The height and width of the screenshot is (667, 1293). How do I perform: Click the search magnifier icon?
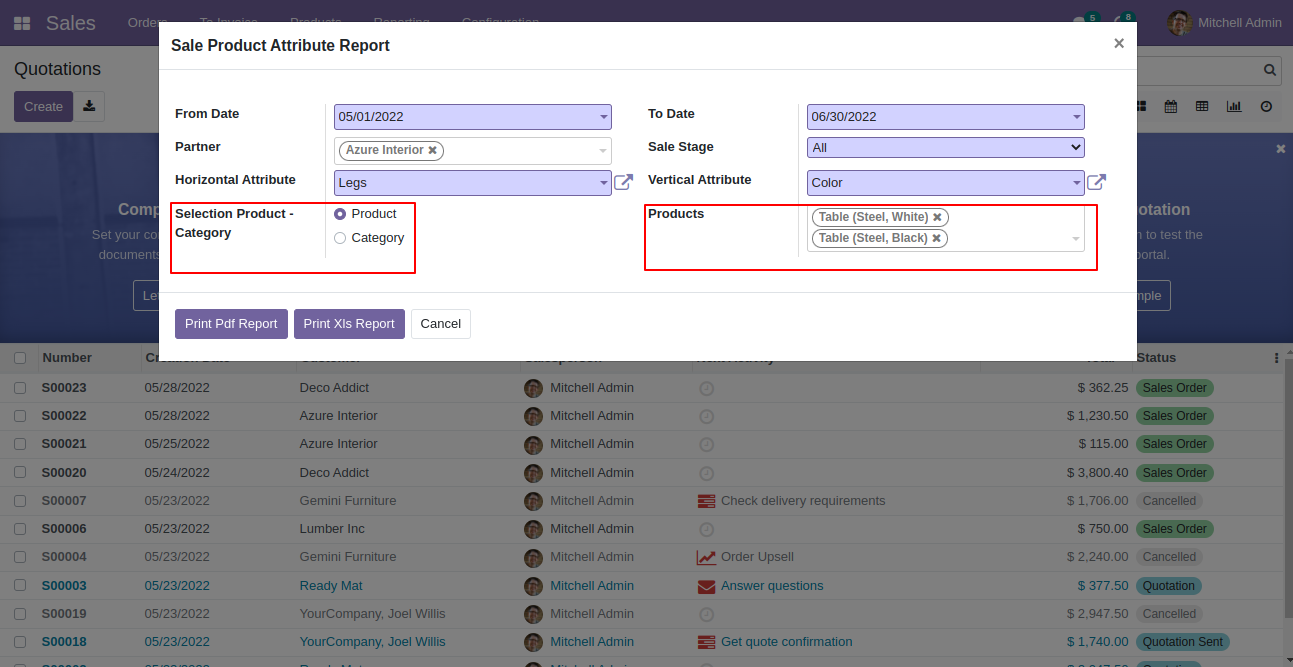pos(1270,70)
